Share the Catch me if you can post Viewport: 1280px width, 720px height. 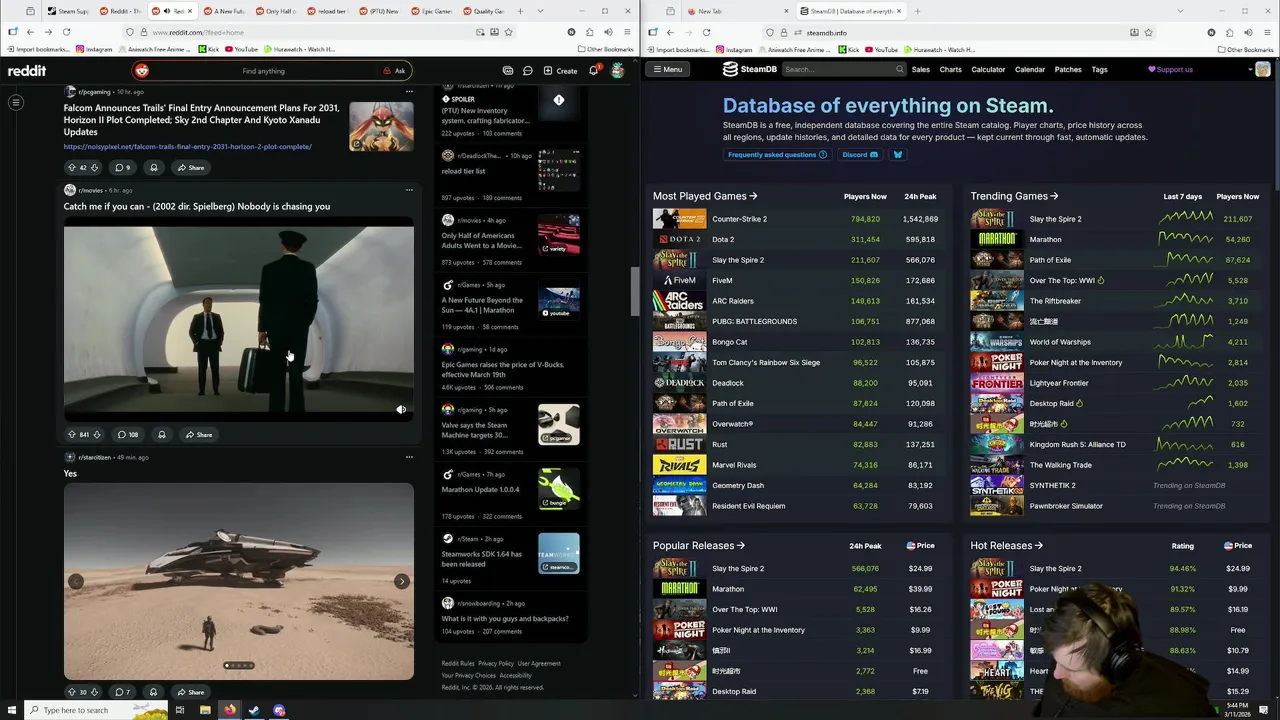tap(198, 434)
